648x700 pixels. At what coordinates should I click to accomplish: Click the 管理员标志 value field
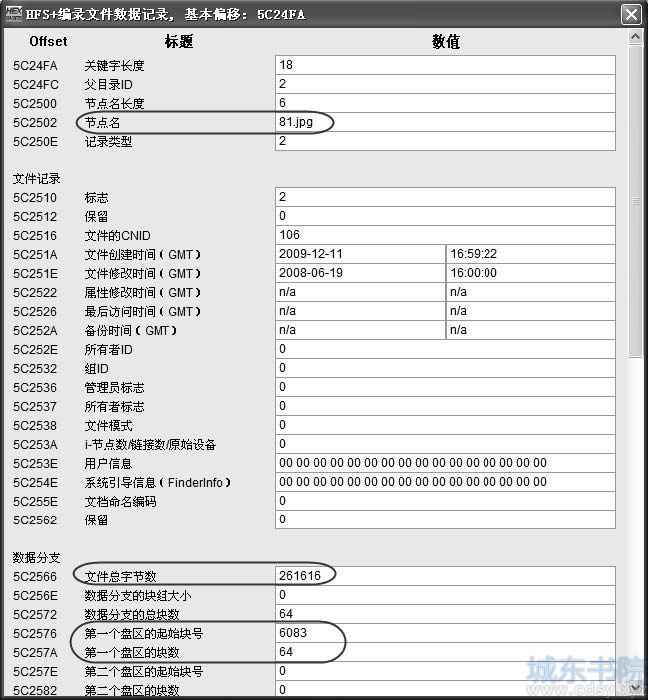[x=445, y=387]
